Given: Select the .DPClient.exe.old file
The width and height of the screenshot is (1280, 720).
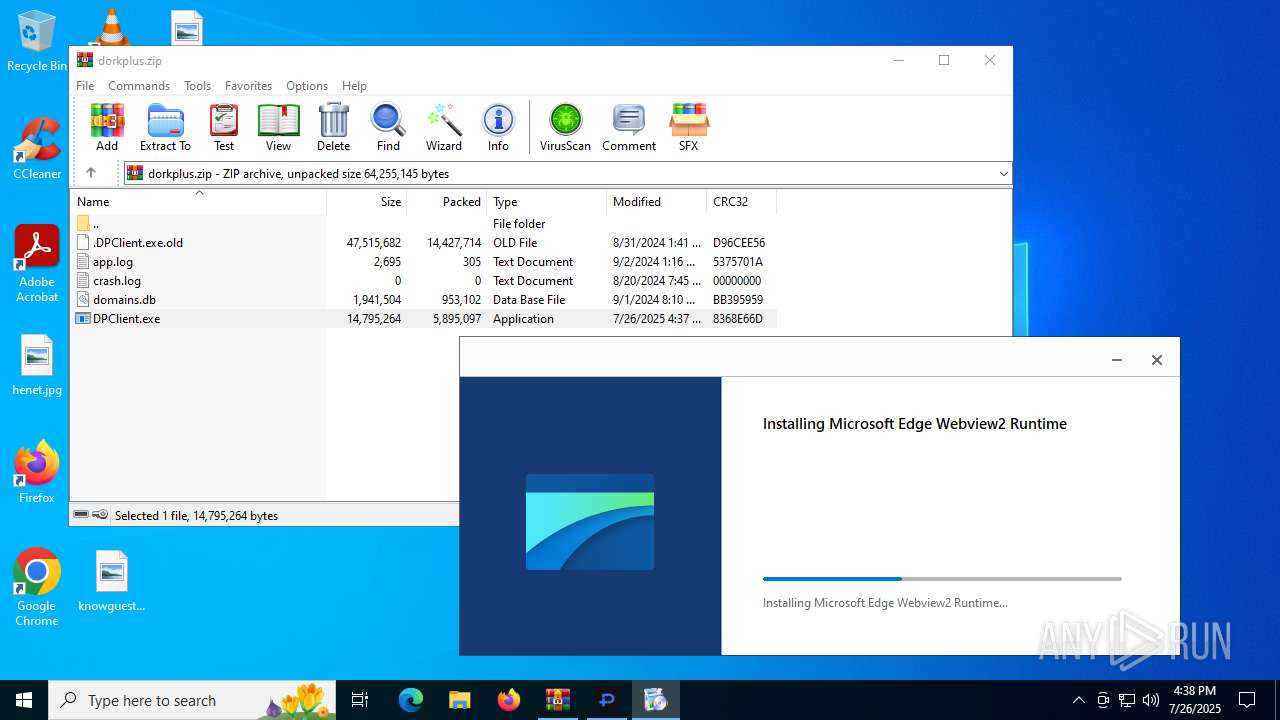Looking at the screenshot, I should [x=423, y=243].
